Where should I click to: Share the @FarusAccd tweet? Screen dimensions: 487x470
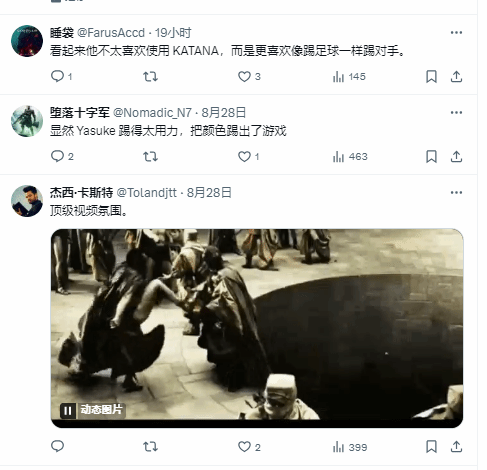pyautogui.click(x=456, y=77)
